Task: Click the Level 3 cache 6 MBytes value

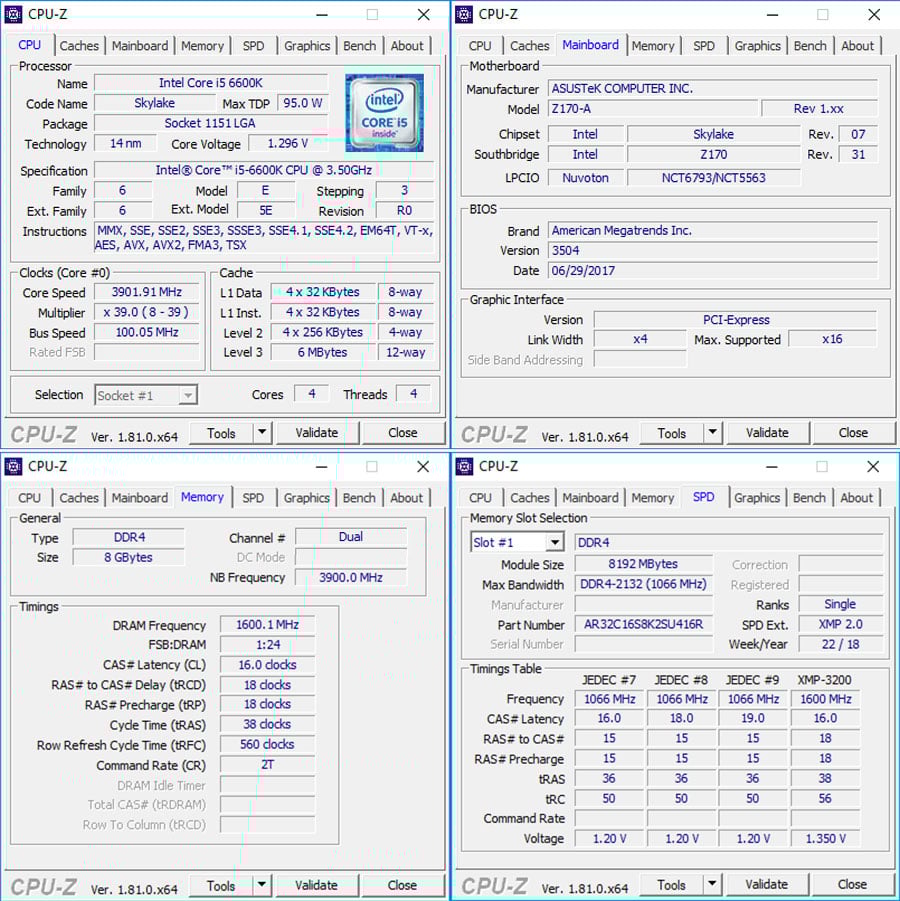Action: click(x=322, y=352)
